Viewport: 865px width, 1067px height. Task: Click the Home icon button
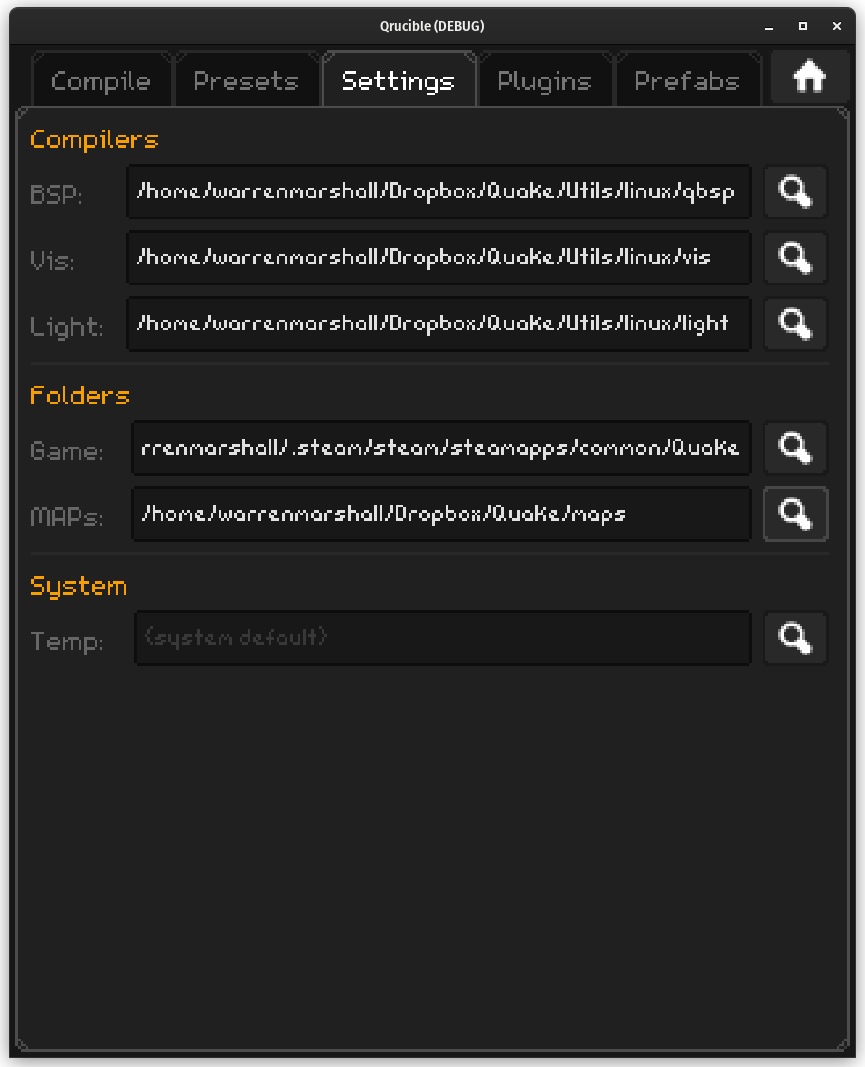click(x=809, y=78)
